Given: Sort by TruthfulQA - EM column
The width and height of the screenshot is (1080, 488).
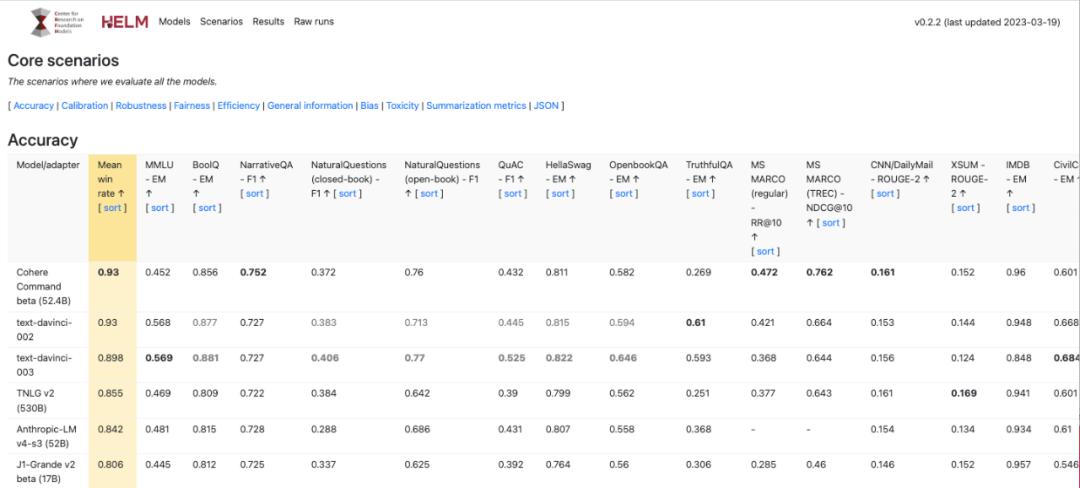Looking at the screenshot, I should 701,193.
